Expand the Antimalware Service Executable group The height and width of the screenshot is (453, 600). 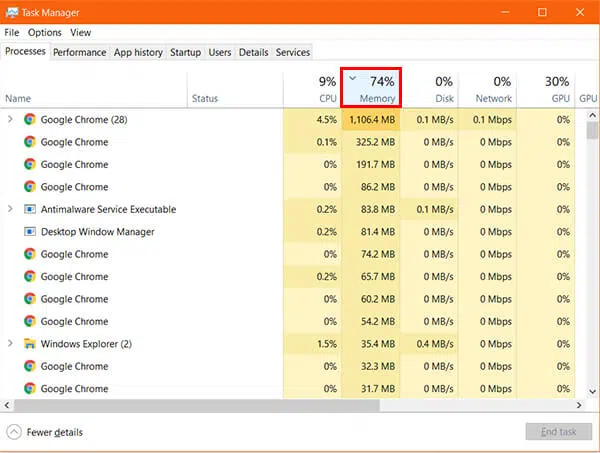tap(11, 210)
